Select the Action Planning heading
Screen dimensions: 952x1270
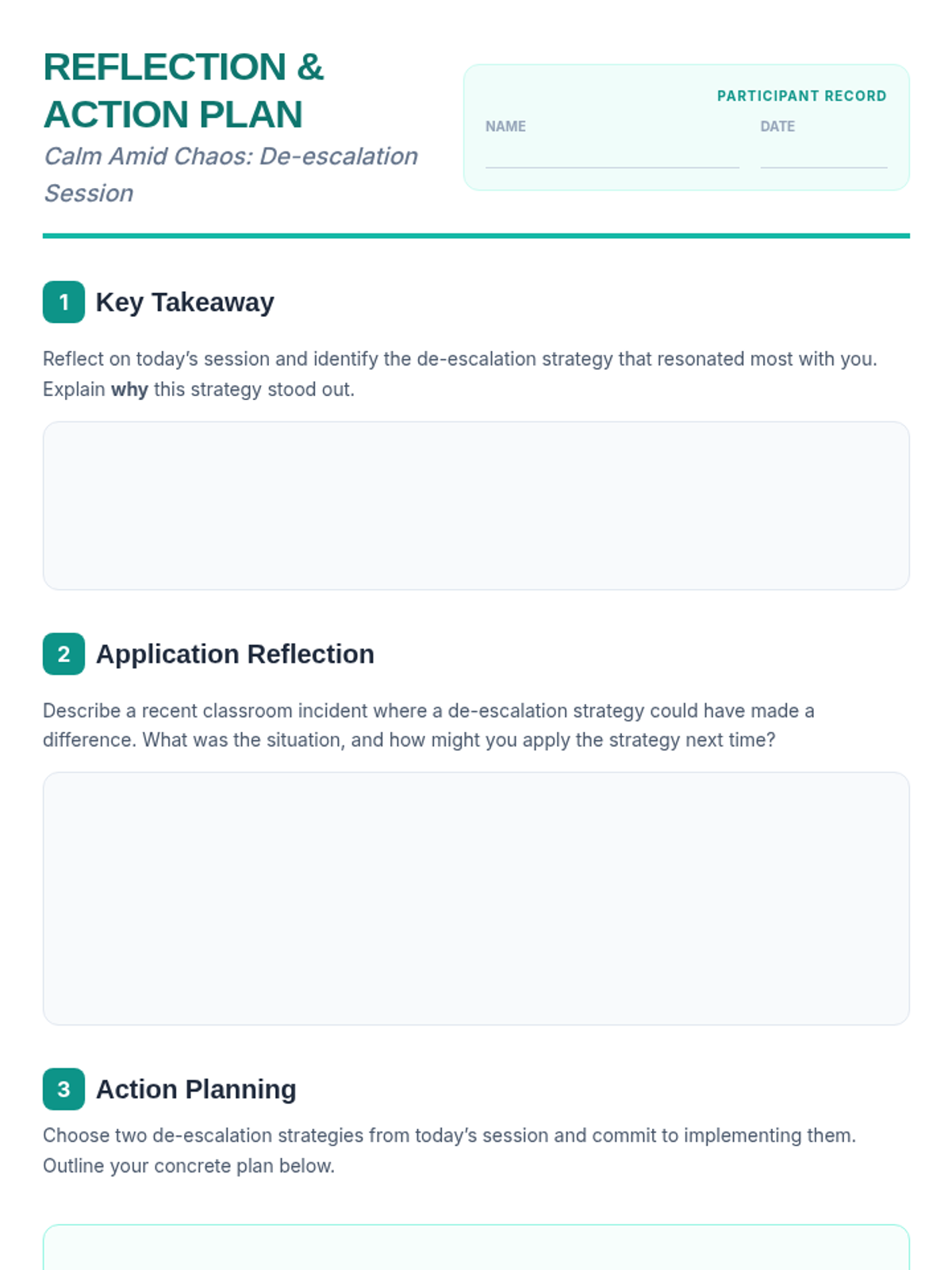click(196, 1089)
